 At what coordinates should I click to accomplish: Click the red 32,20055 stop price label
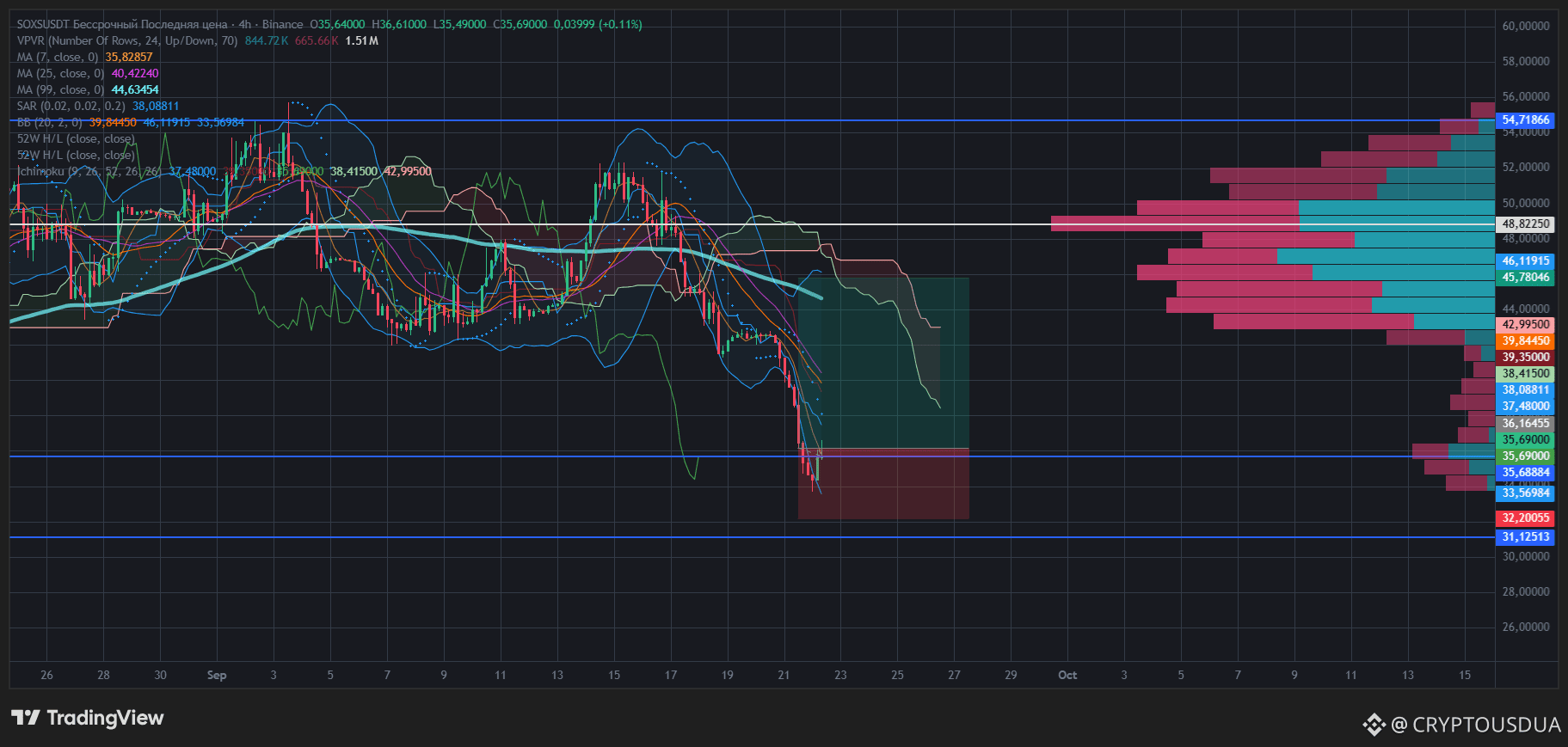1525,517
